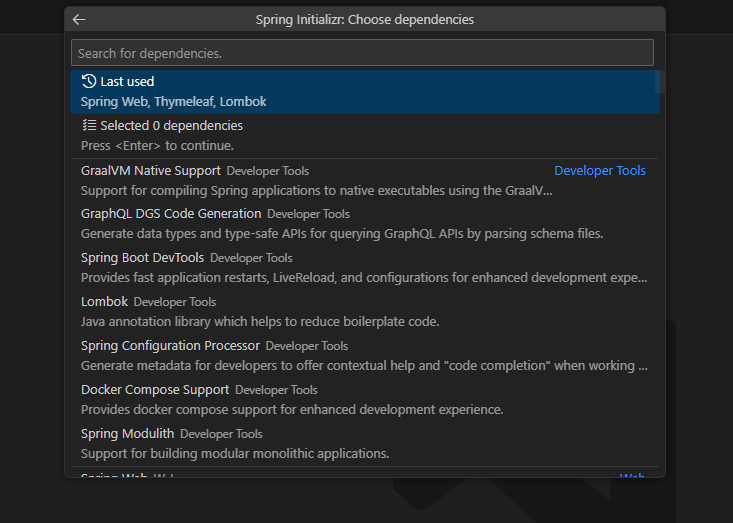Click 'Java annotation library' description text

click(260, 322)
